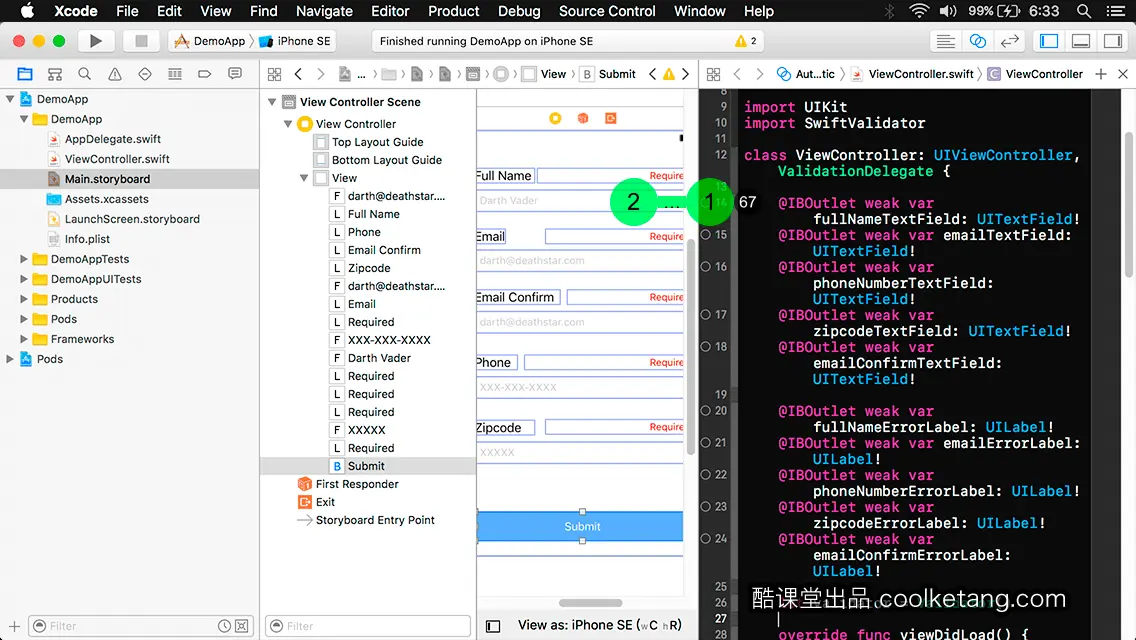The height and width of the screenshot is (640, 1136).
Task: Go back in storyboard editor history
Action: click(298, 74)
